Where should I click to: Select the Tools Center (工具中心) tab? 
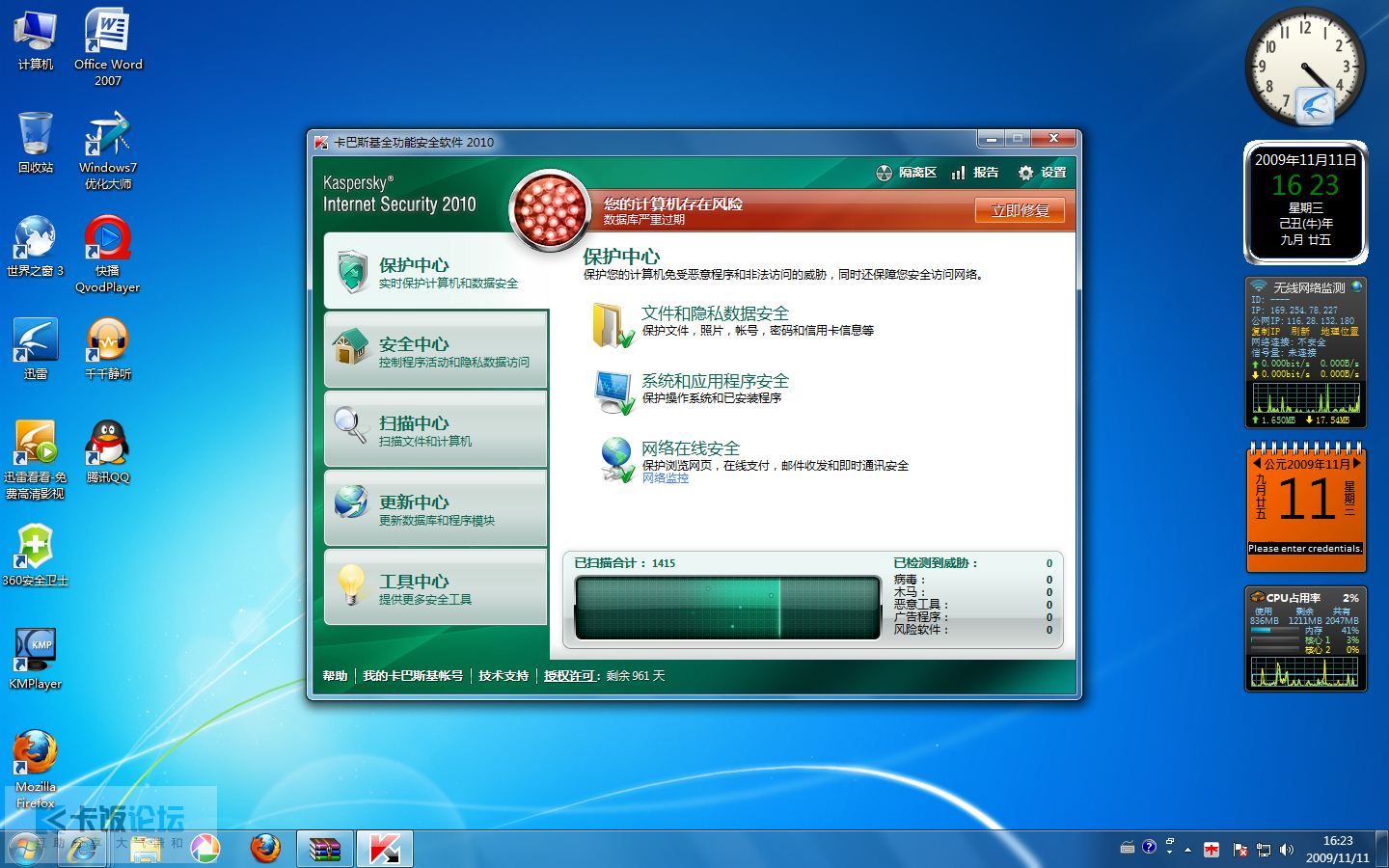(436, 587)
